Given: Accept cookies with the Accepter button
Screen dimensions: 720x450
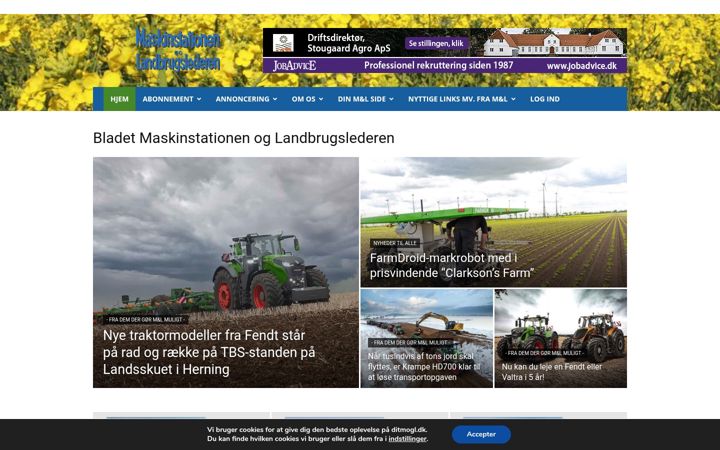Looking at the screenshot, I should pyautogui.click(x=481, y=434).
